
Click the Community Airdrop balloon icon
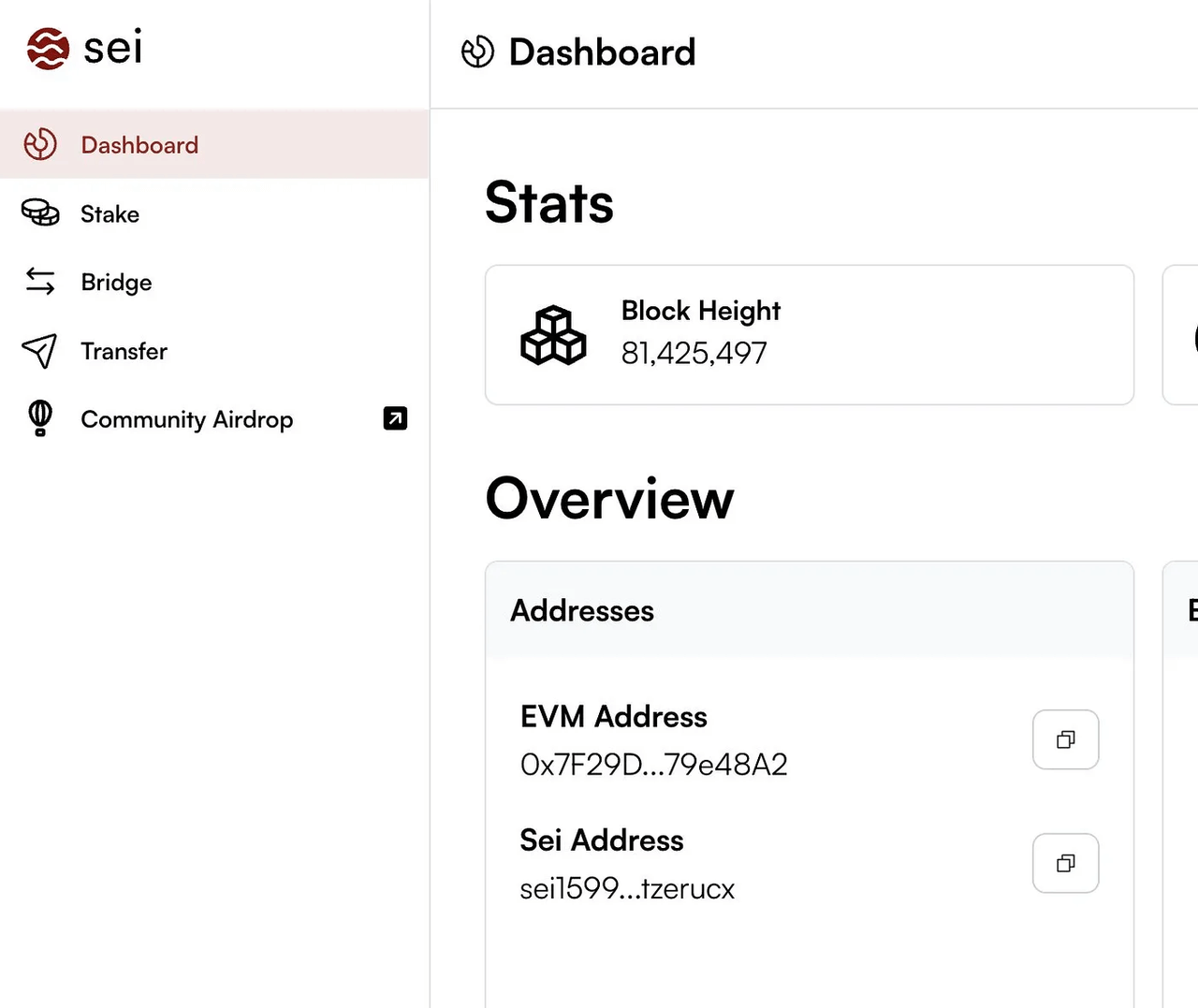[40, 418]
